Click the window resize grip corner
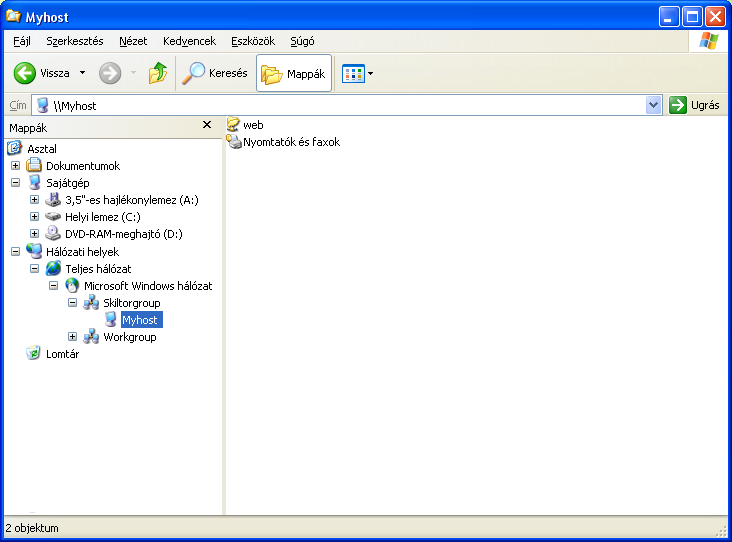This screenshot has height=542, width=732. click(x=721, y=531)
